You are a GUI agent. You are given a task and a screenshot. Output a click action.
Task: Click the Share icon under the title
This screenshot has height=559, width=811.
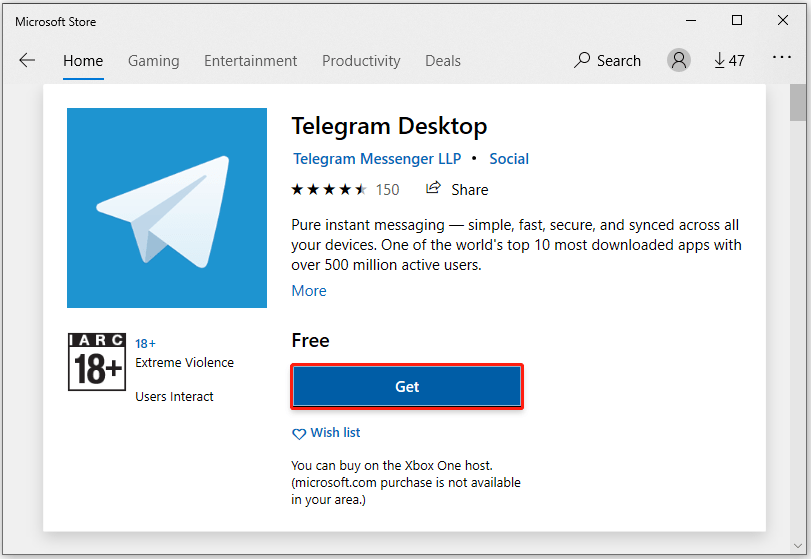click(434, 189)
